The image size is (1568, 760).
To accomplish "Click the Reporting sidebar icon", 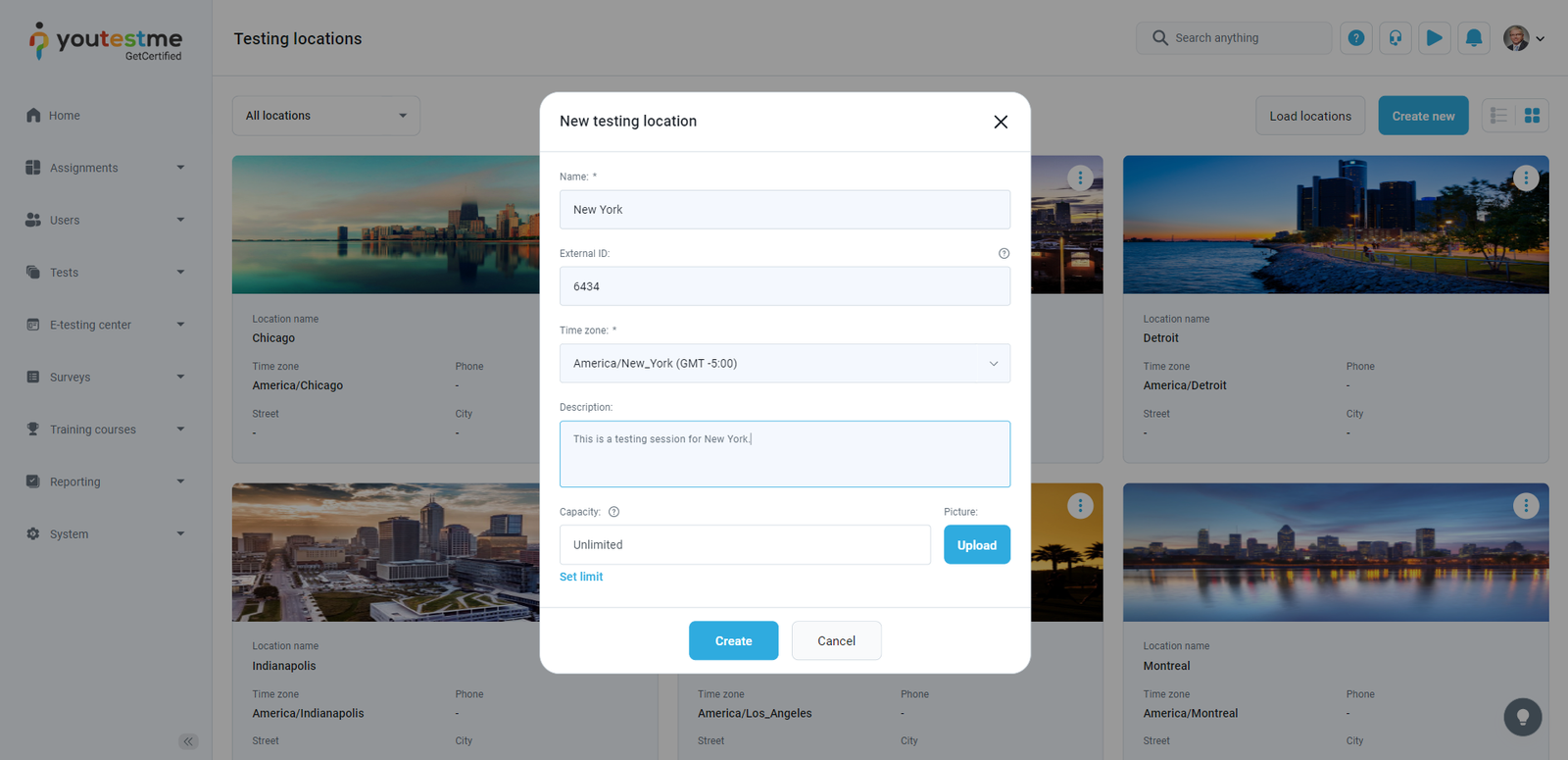I will (33, 481).
